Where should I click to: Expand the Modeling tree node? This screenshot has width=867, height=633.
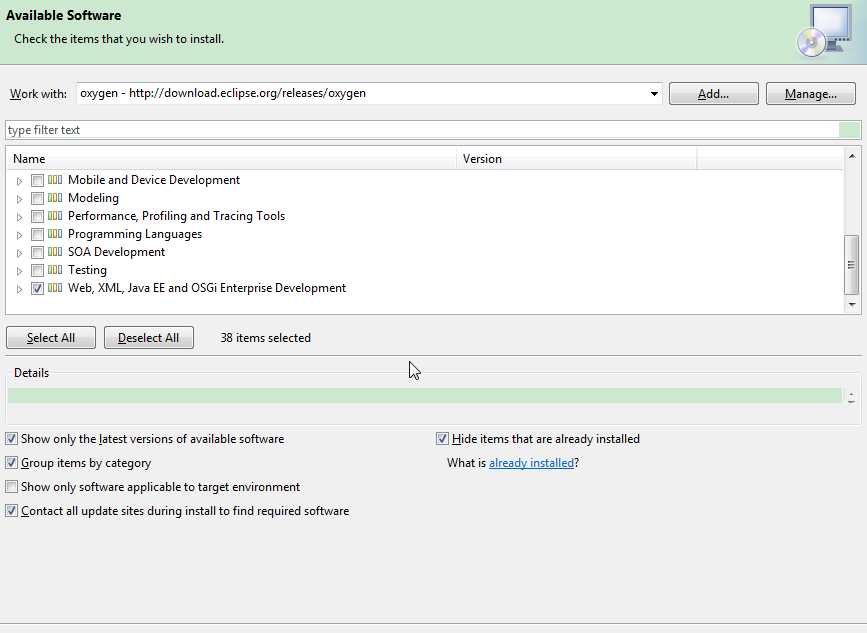coord(19,199)
